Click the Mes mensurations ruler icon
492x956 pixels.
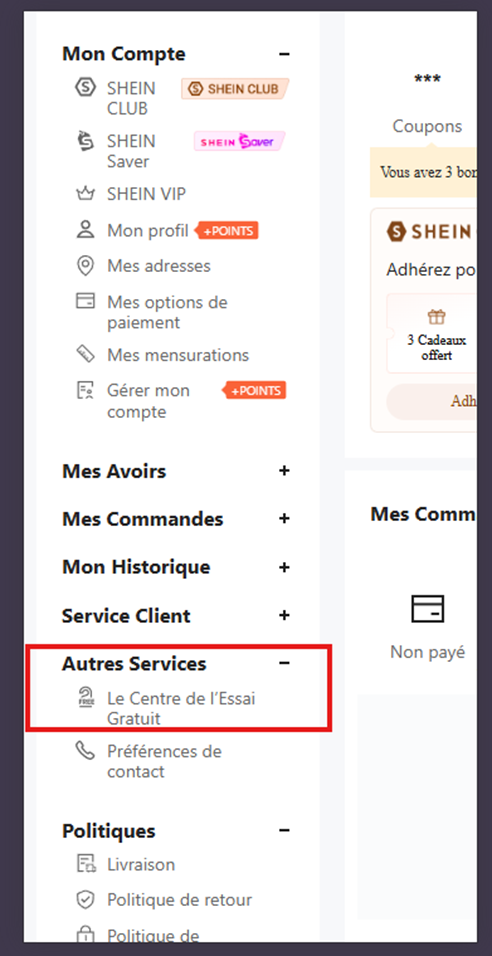click(85, 354)
